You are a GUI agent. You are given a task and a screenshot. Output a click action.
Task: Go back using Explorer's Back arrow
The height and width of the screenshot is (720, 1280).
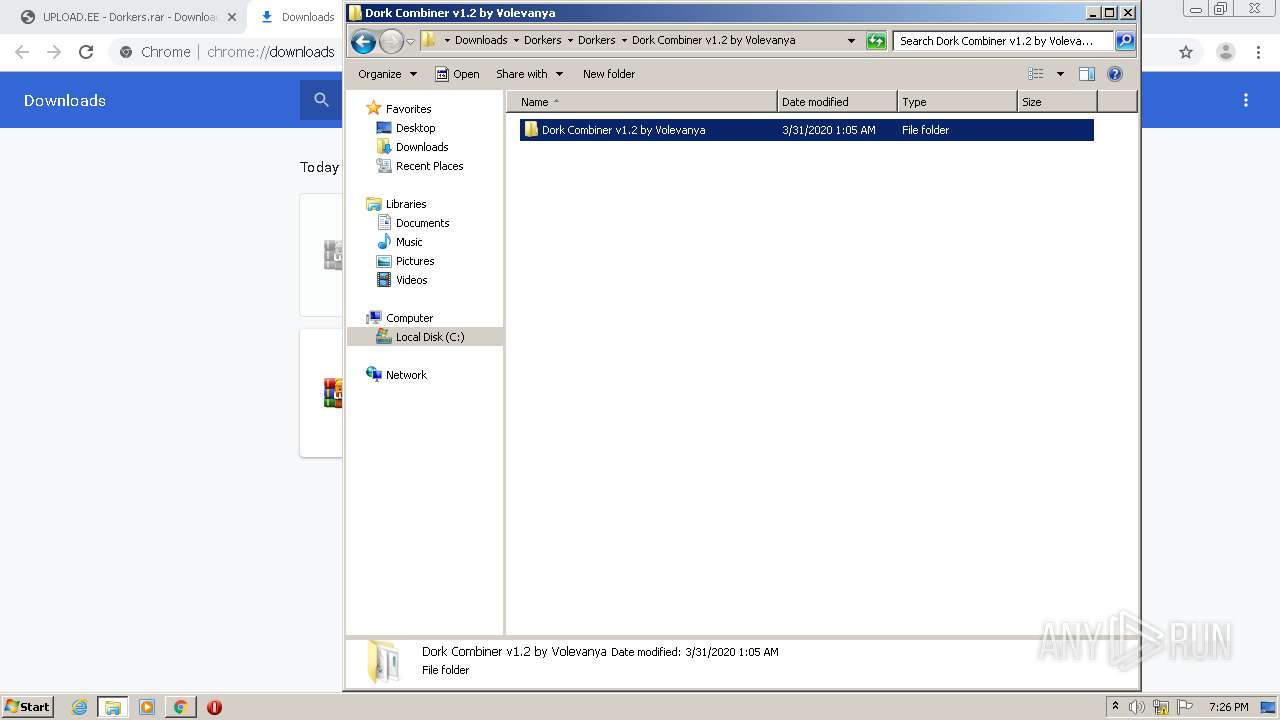(x=364, y=41)
